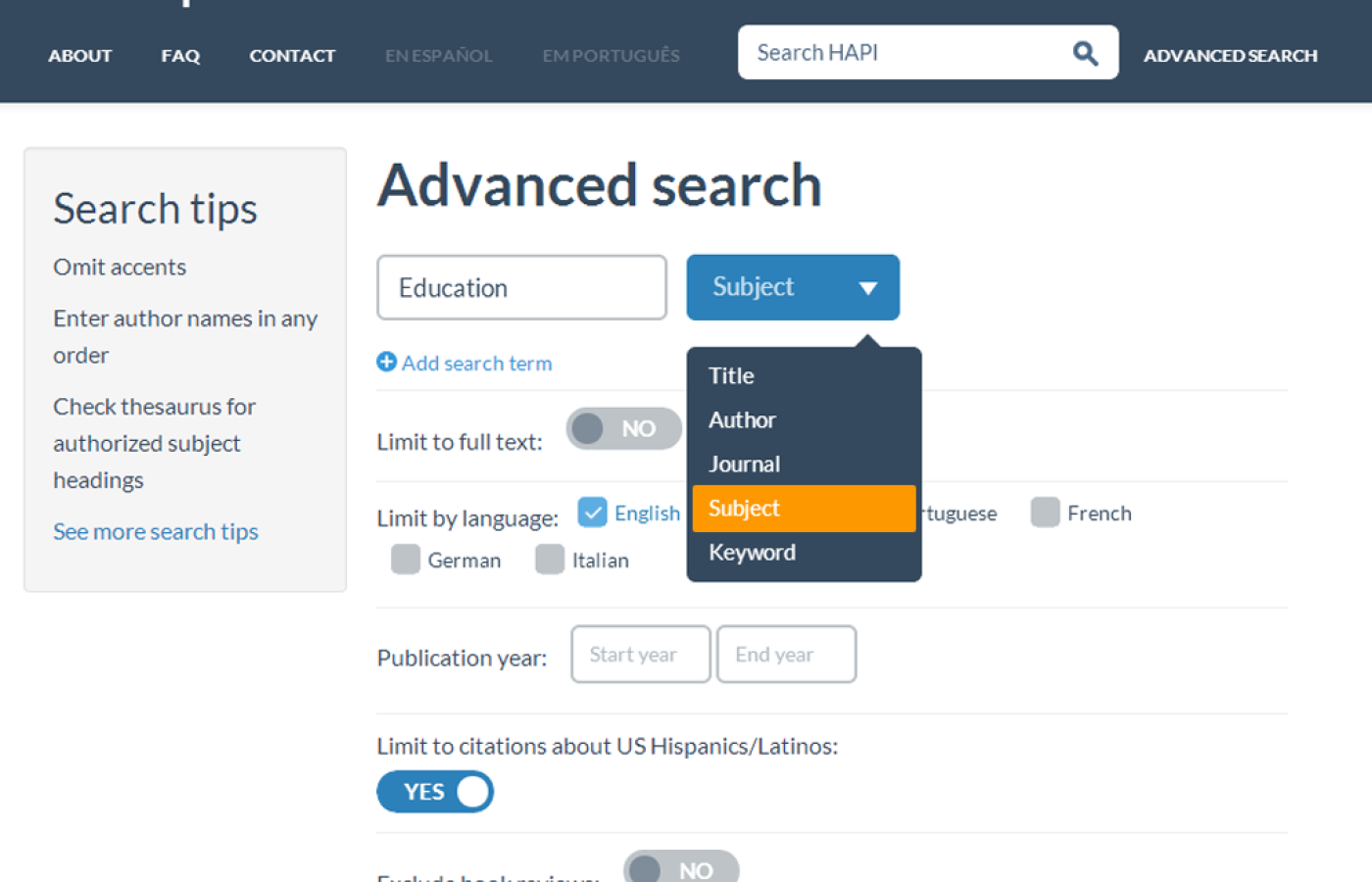1372x882 pixels.
Task: Check the French language checkbox
Action: [1045, 513]
